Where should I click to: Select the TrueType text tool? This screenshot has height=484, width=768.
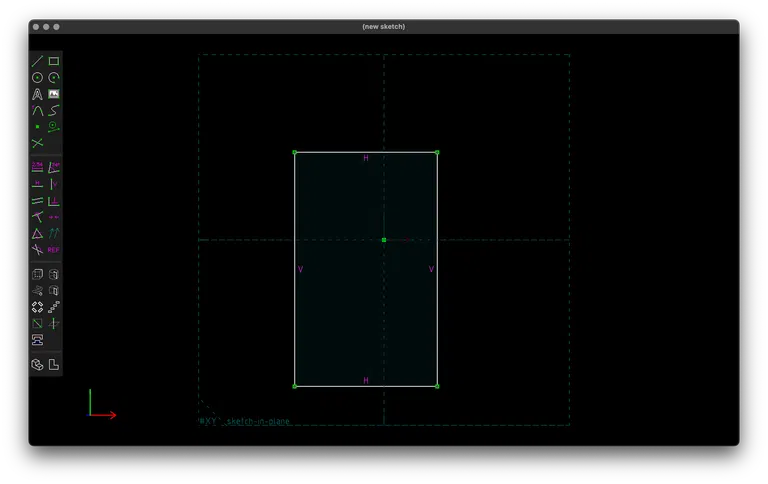(x=37, y=94)
